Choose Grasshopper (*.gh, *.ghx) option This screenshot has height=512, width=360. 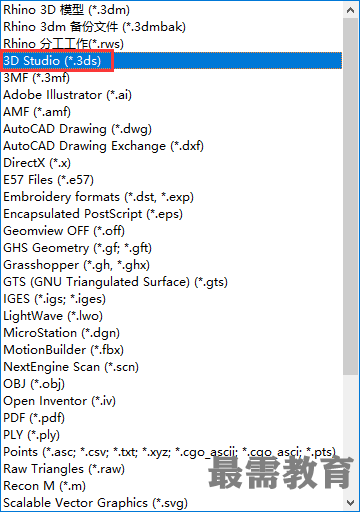(x=172, y=265)
